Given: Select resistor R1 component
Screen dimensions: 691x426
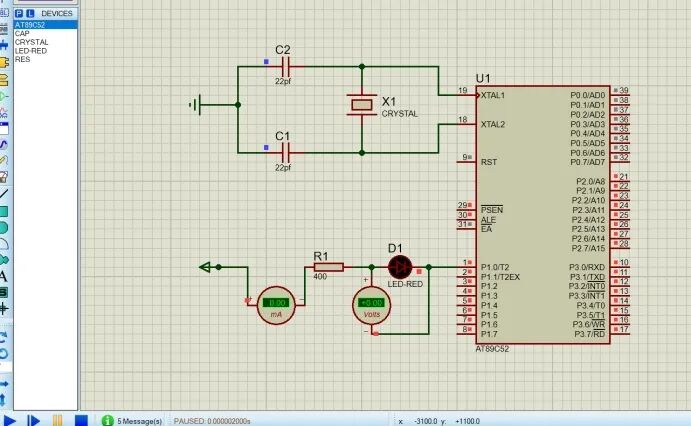Looking at the screenshot, I should point(329,267).
